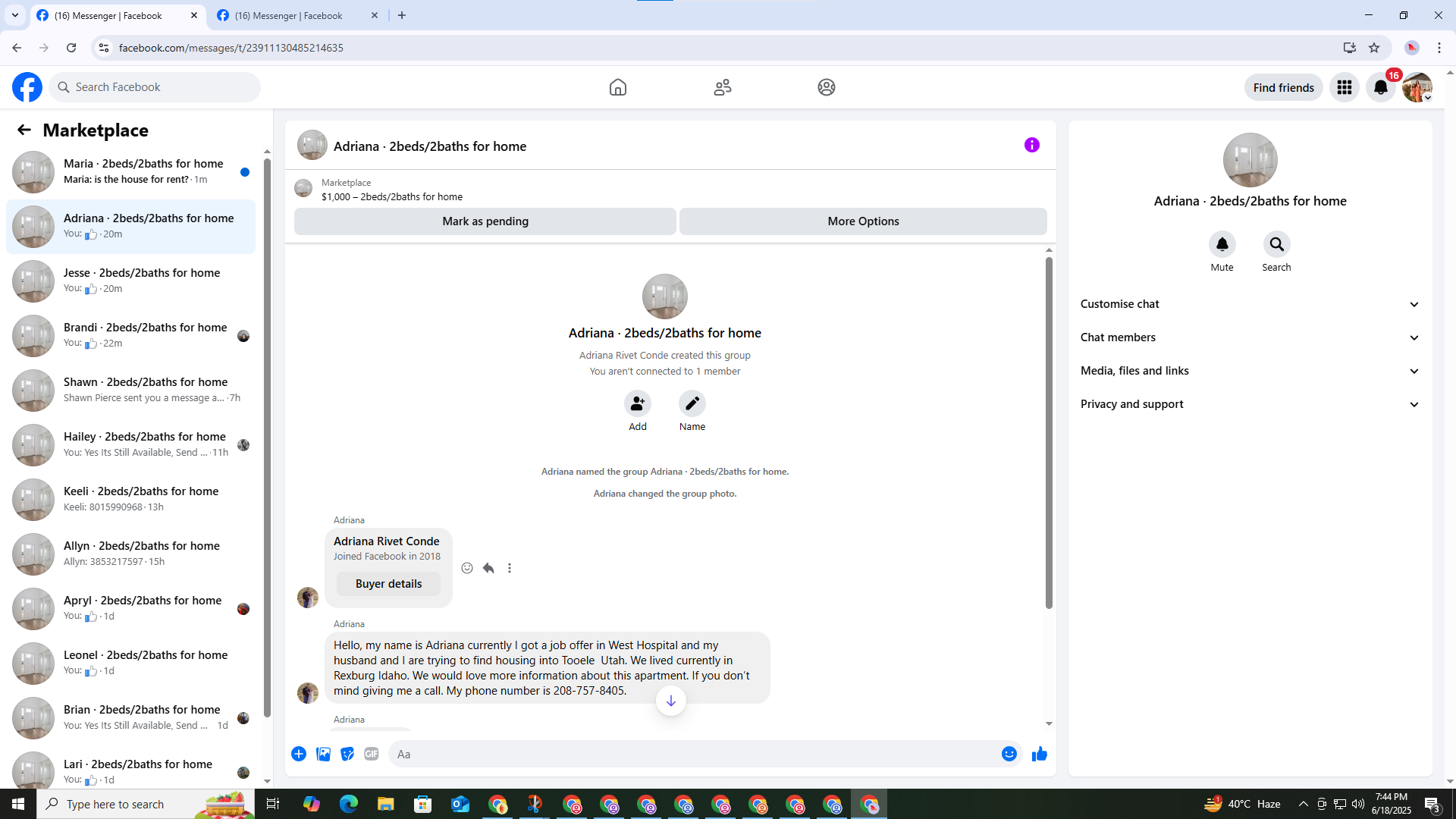Open Maria conversation in Marketplace list
Image resolution: width=1456 pixels, height=819 pixels.
(x=130, y=171)
